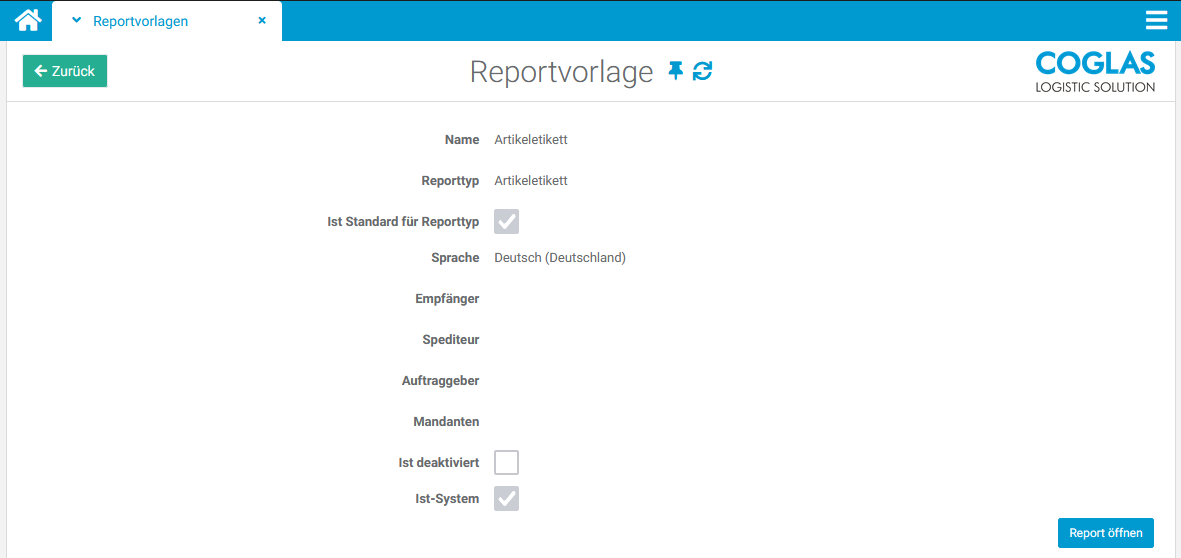Click the Mandanten field label
The image size is (1181, 558).
coord(446,422)
